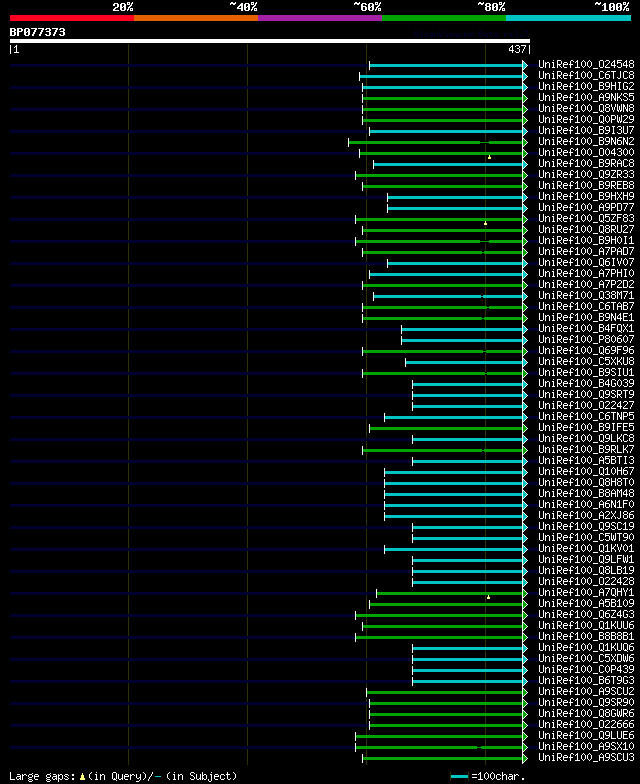Select label UniRef100_Q9SRT9
Image resolution: width=640 pixels, height=784 pixels.
point(586,394)
